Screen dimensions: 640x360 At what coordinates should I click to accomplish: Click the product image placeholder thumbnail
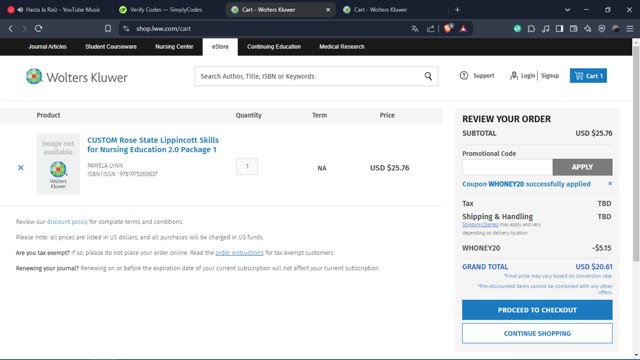click(58, 164)
